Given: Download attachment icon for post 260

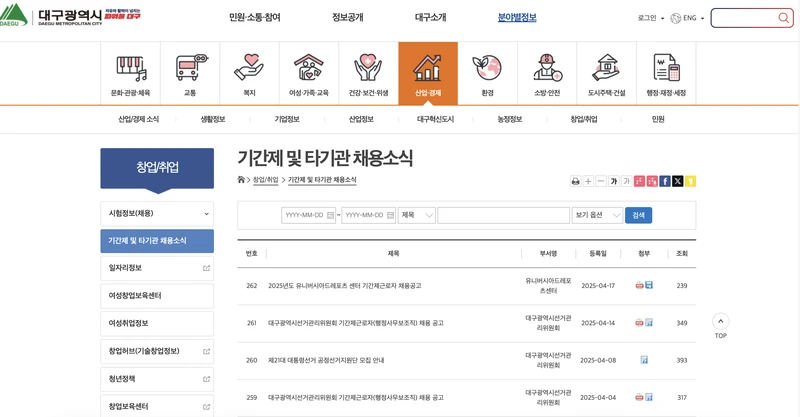Looking at the screenshot, I should (x=644, y=360).
